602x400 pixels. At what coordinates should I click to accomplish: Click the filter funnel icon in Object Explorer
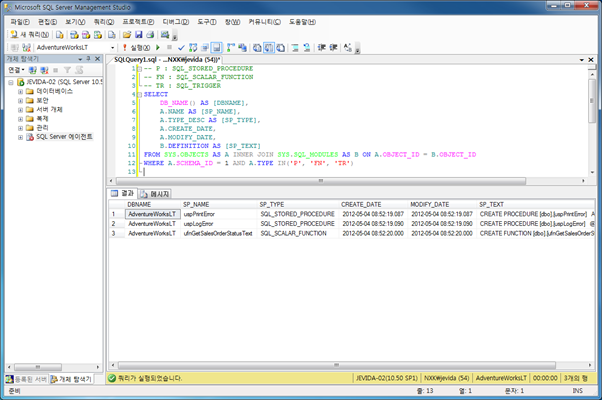tap(68, 70)
